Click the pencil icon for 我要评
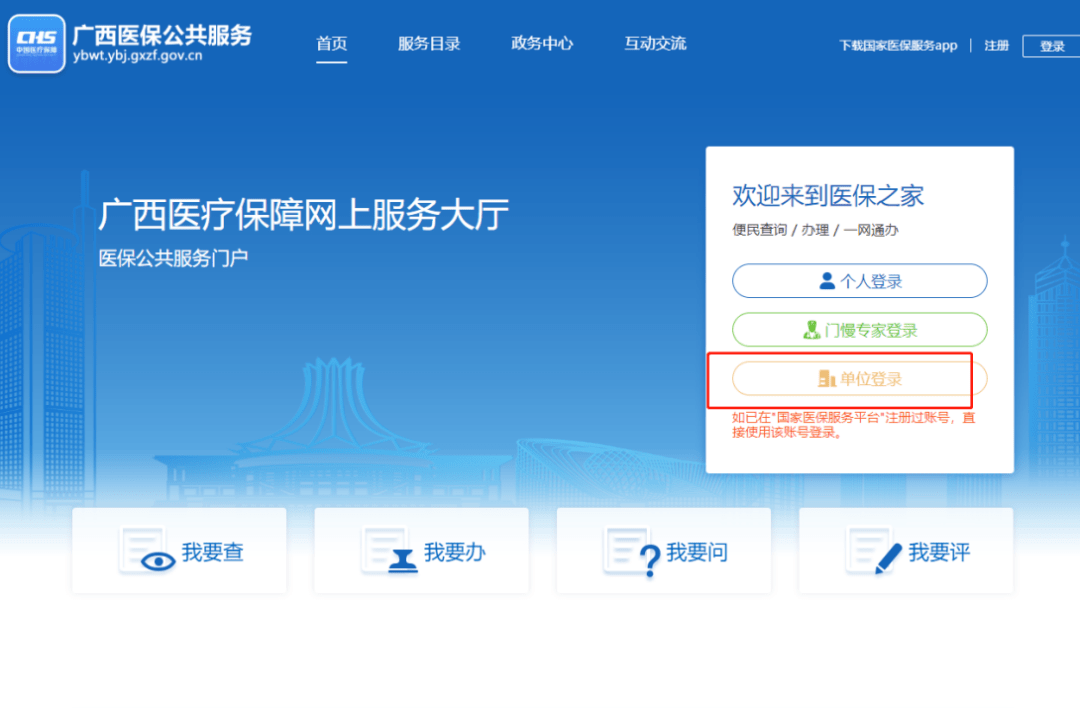 click(889, 559)
